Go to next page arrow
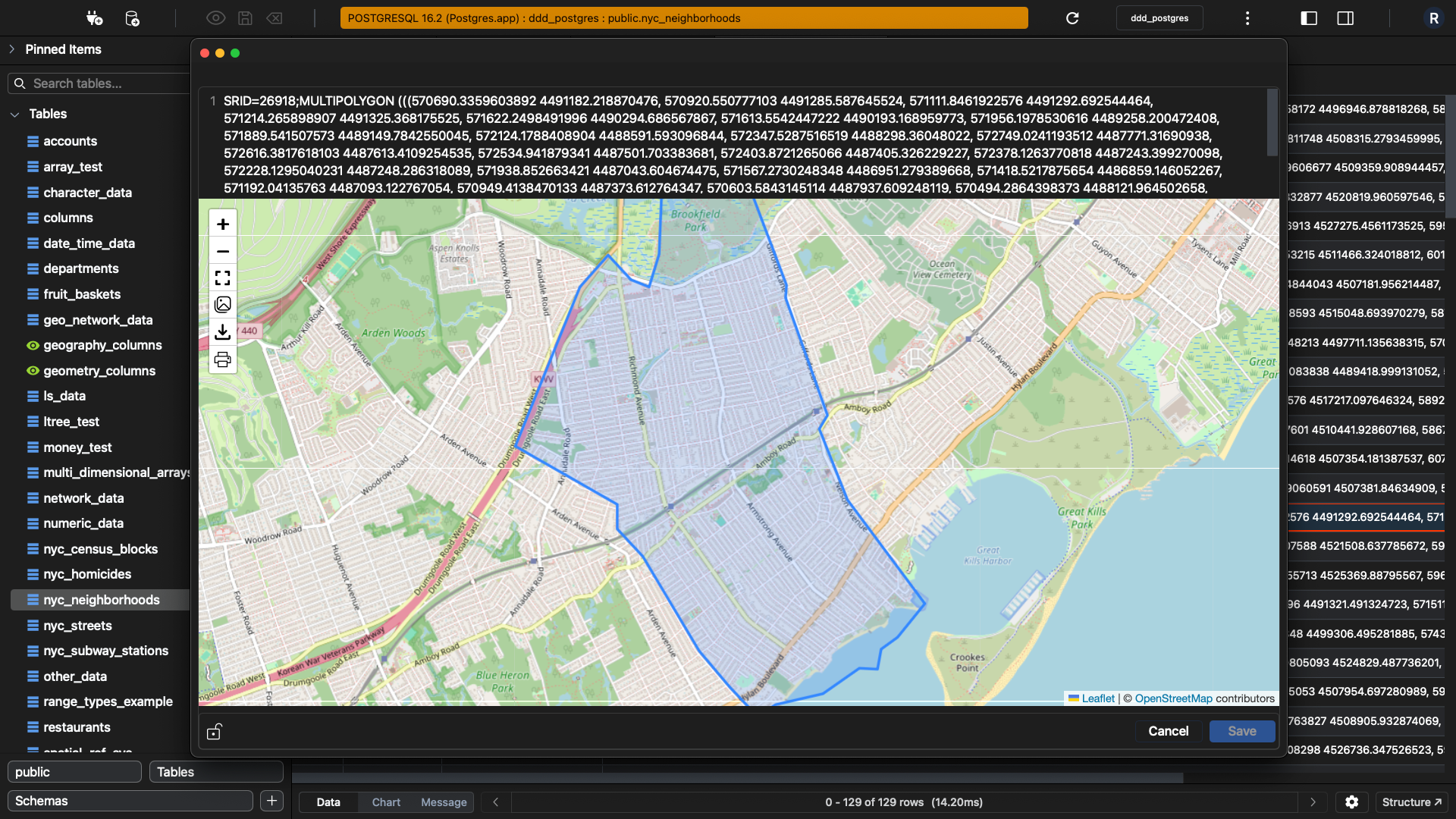Screen dimensions: 1456x819 coord(1313,802)
